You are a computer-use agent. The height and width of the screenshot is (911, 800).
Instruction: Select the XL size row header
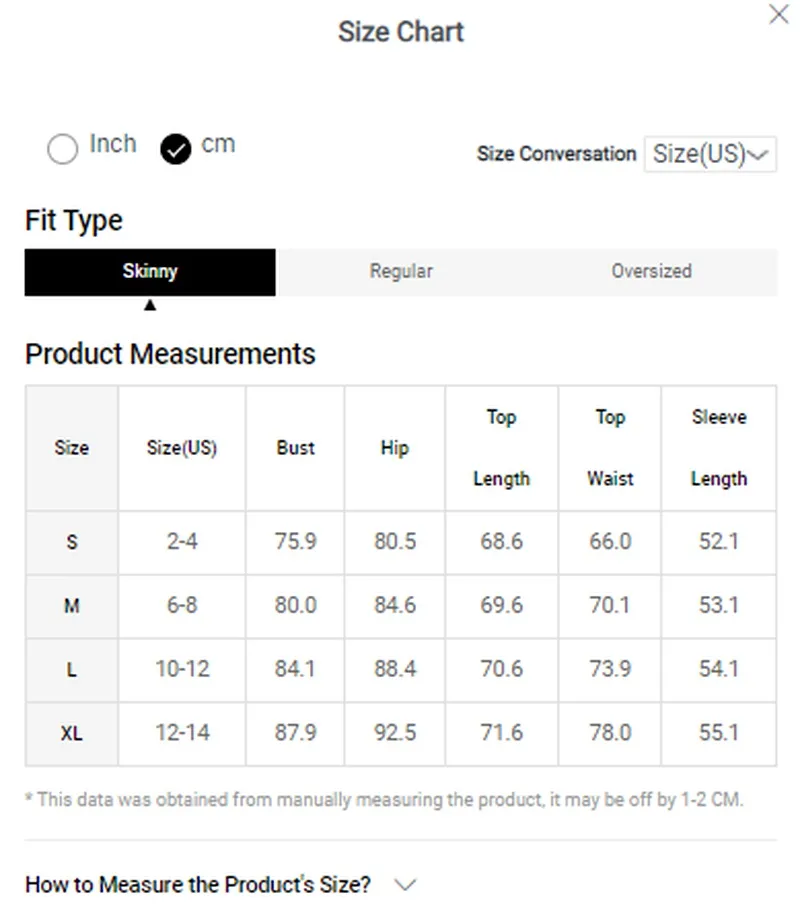pyautogui.click(x=71, y=734)
